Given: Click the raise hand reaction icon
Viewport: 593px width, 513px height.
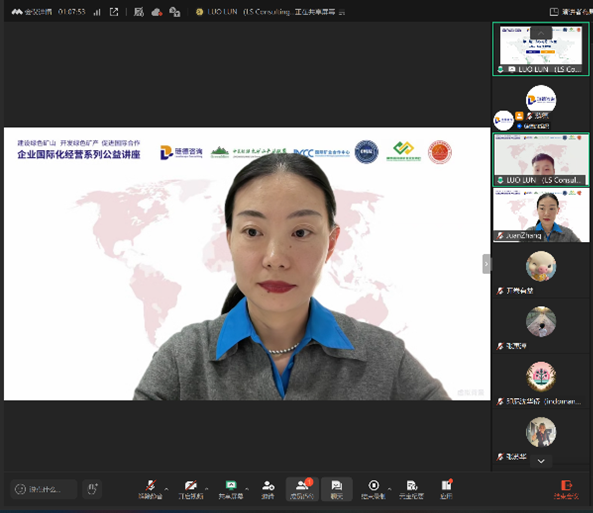Looking at the screenshot, I should click(92, 489).
